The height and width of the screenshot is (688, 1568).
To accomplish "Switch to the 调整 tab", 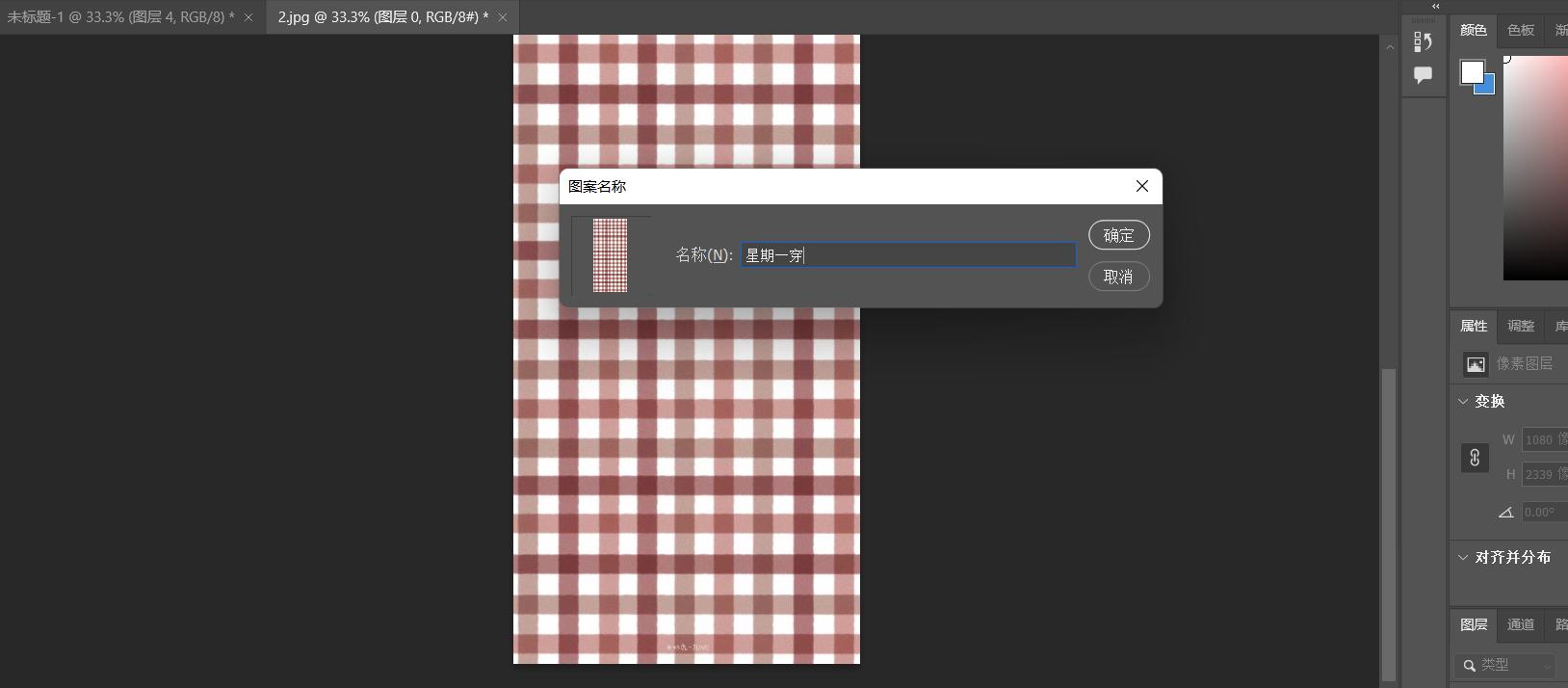I will pyautogui.click(x=1521, y=326).
